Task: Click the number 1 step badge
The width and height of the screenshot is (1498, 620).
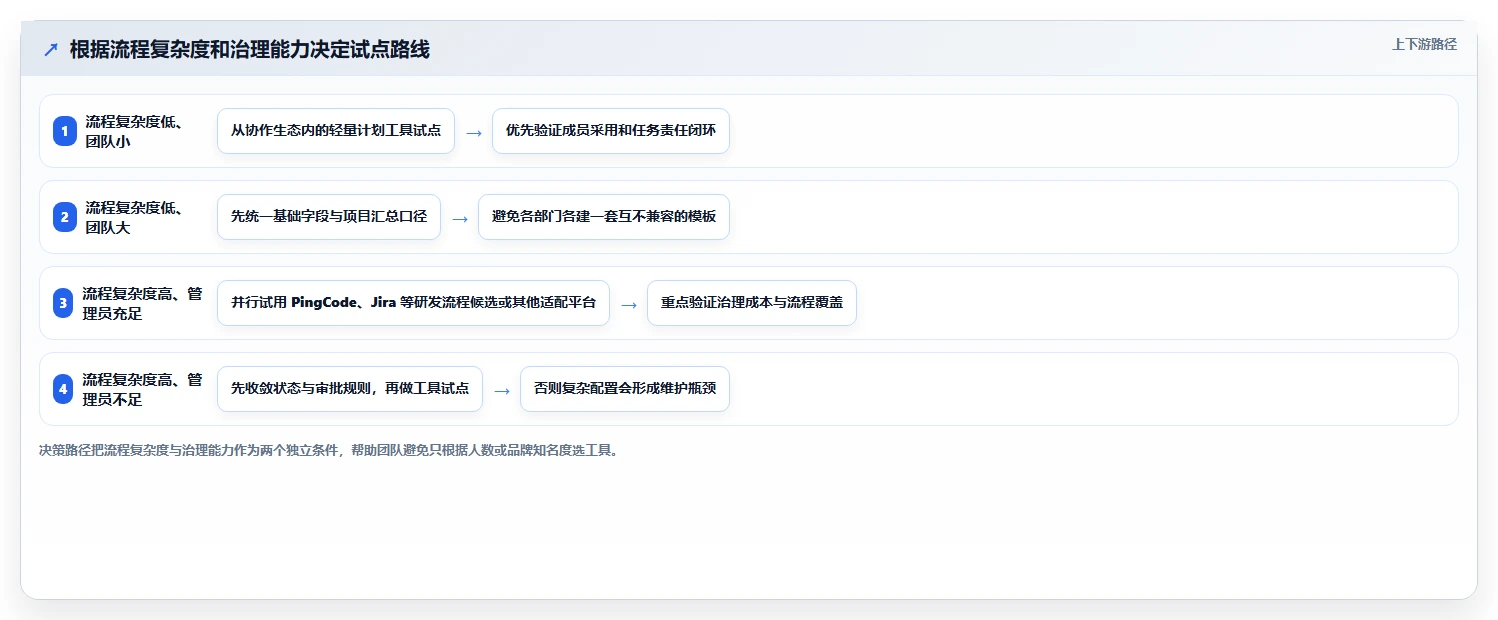Action: [64, 131]
